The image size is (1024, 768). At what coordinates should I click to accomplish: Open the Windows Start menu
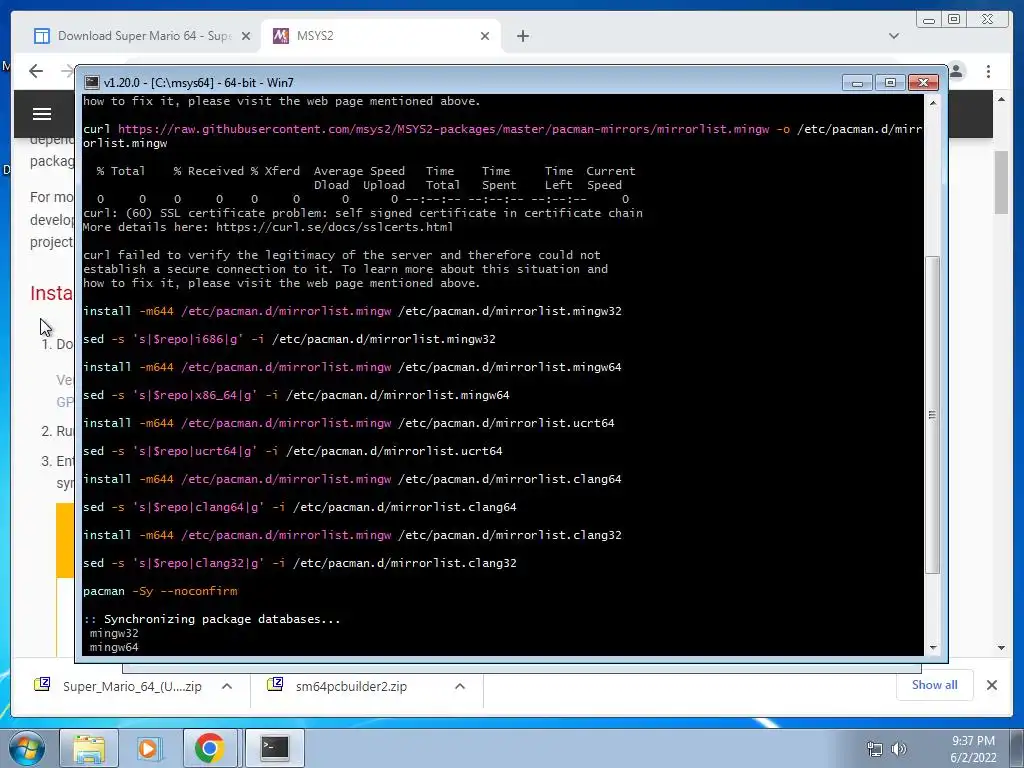26,748
